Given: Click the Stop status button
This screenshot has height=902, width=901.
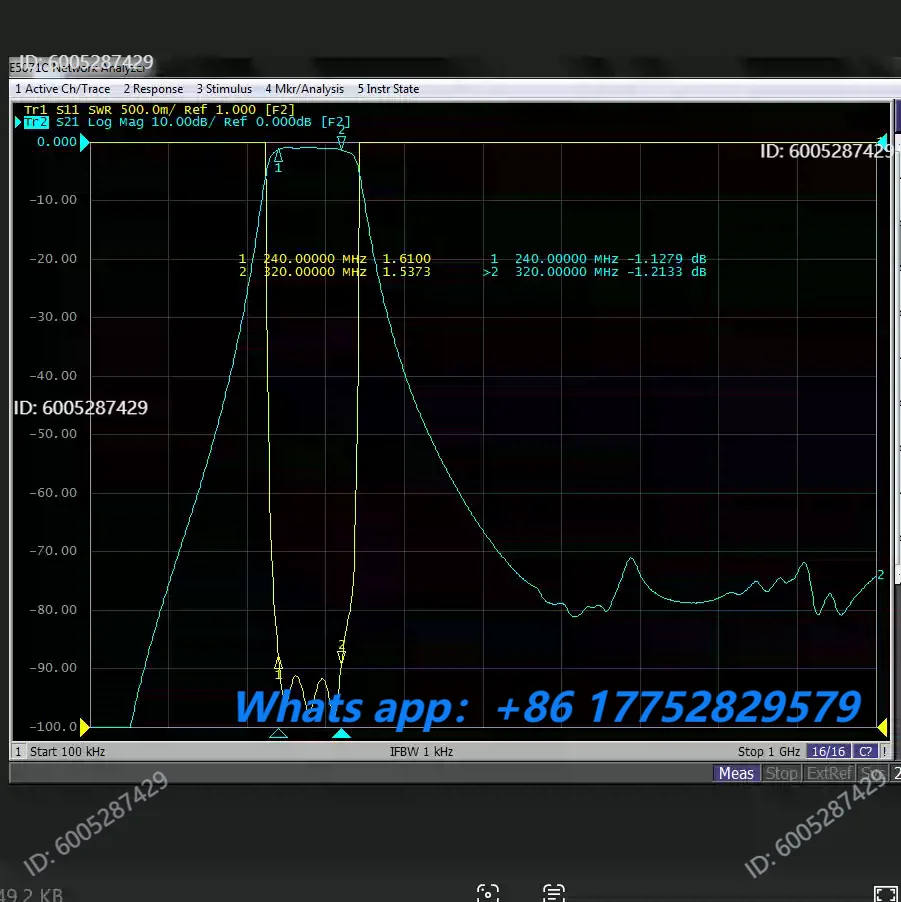Looking at the screenshot, I should tap(781, 773).
